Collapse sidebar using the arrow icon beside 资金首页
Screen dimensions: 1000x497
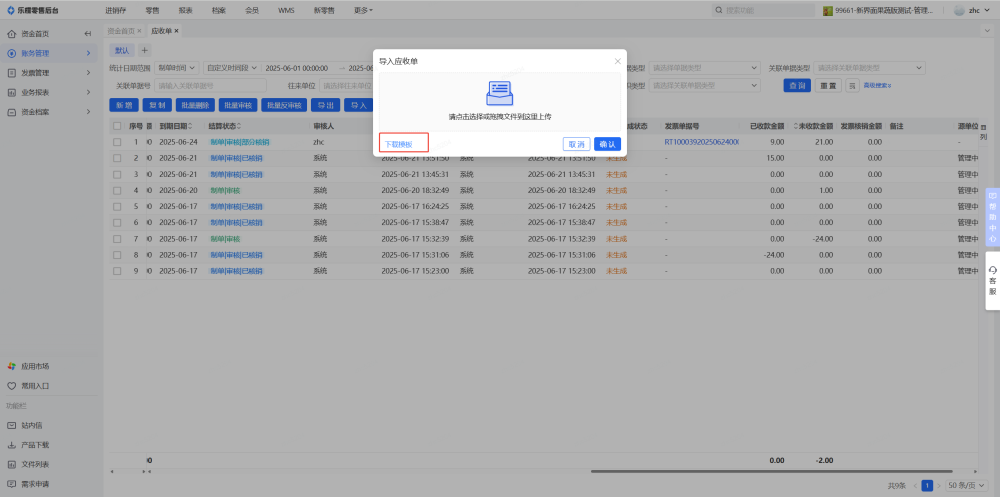tap(87, 33)
